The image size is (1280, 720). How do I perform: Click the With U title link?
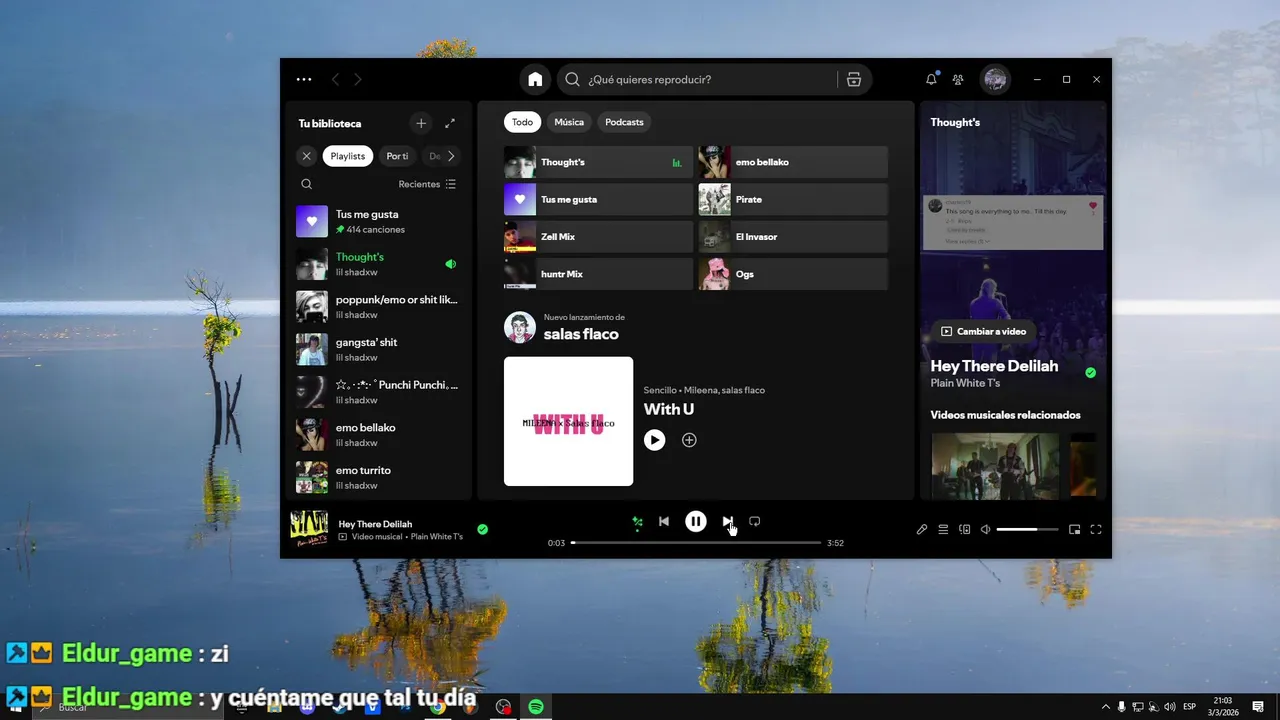pos(669,409)
